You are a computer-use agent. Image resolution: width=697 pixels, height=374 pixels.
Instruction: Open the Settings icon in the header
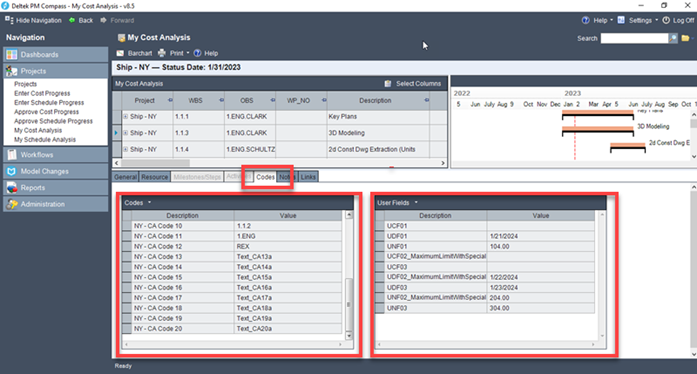click(x=621, y=20)
